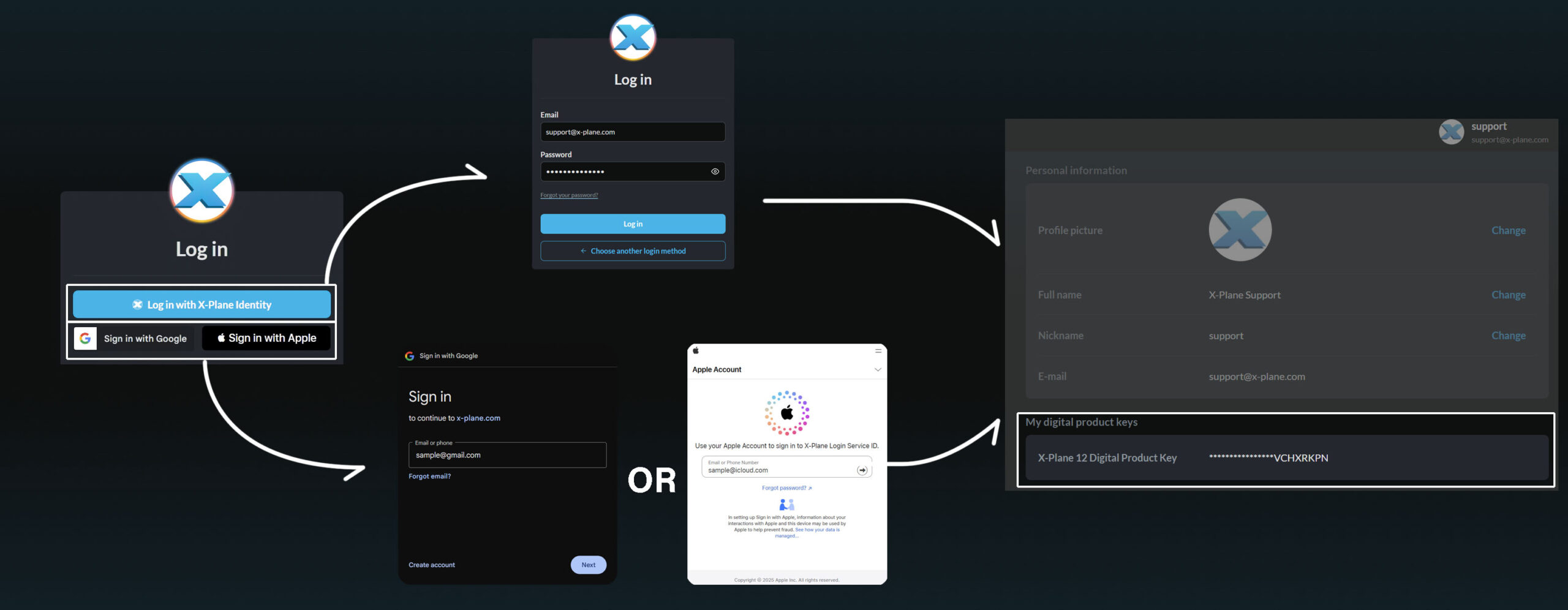Click Copyright 2025 Apple Inc. footer text
The height and width of the screenshot is (610, 1568).
click(x=786, y=580)
